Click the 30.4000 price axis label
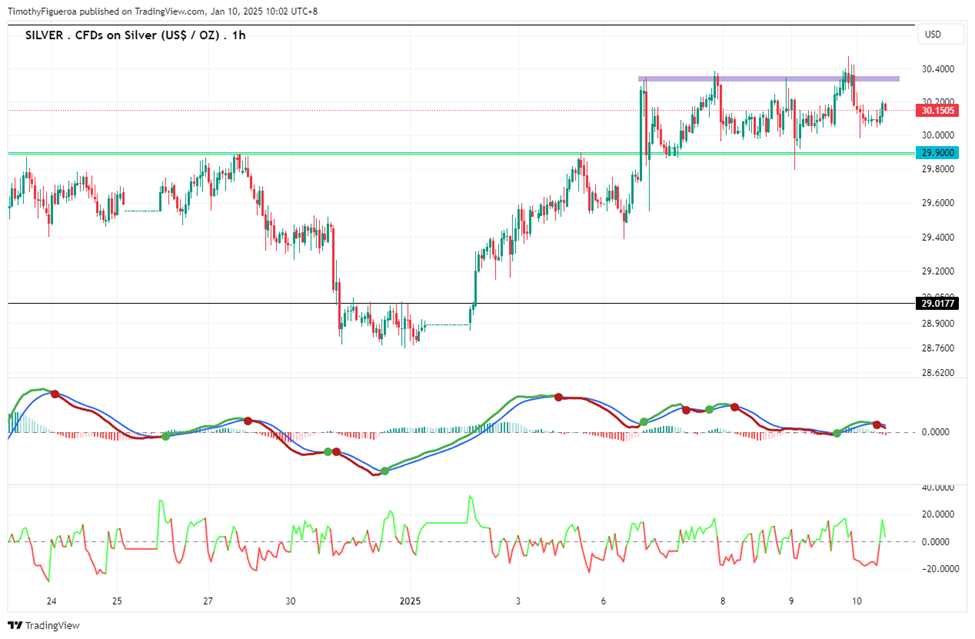 click(x=938, y=69)
